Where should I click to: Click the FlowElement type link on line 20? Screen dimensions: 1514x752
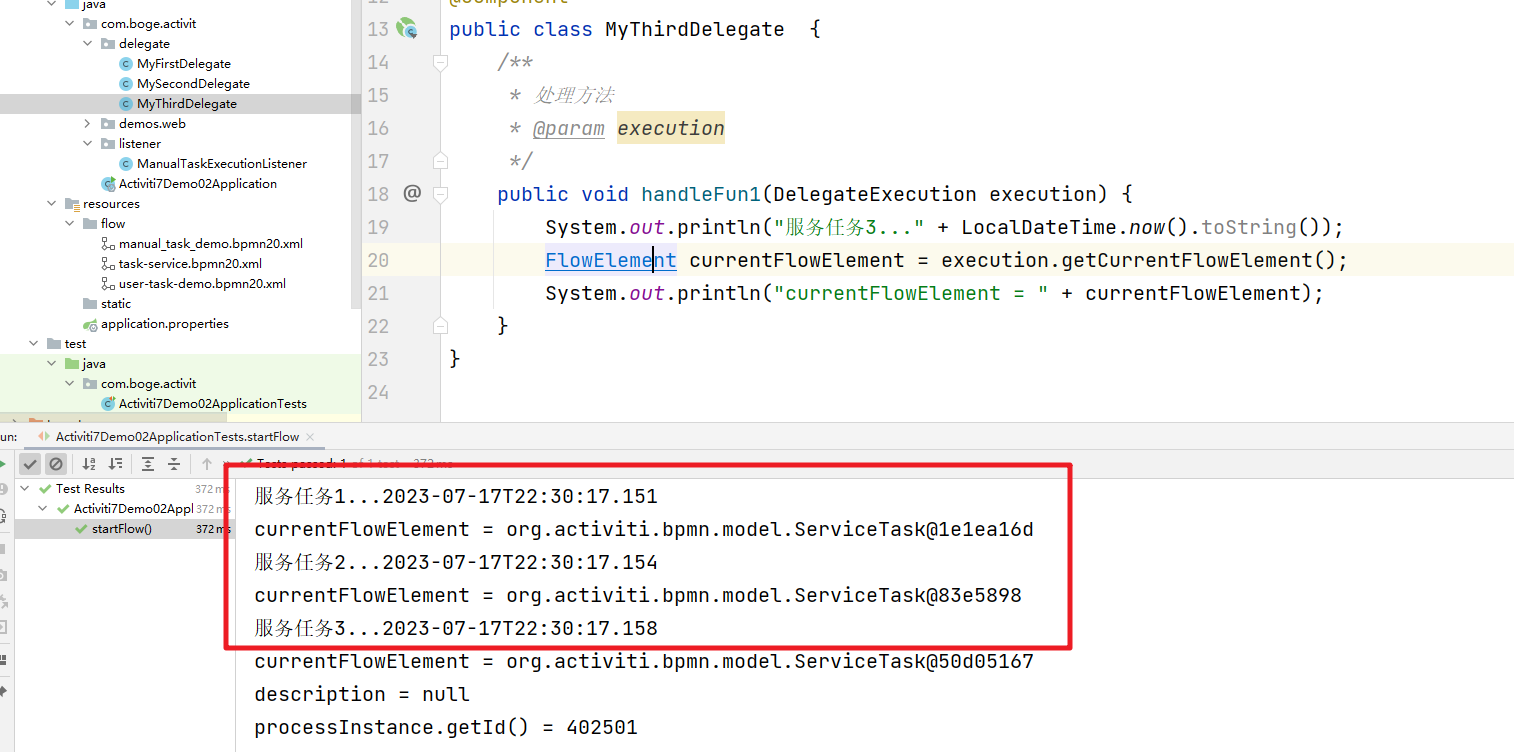click(x=611, y=260)
